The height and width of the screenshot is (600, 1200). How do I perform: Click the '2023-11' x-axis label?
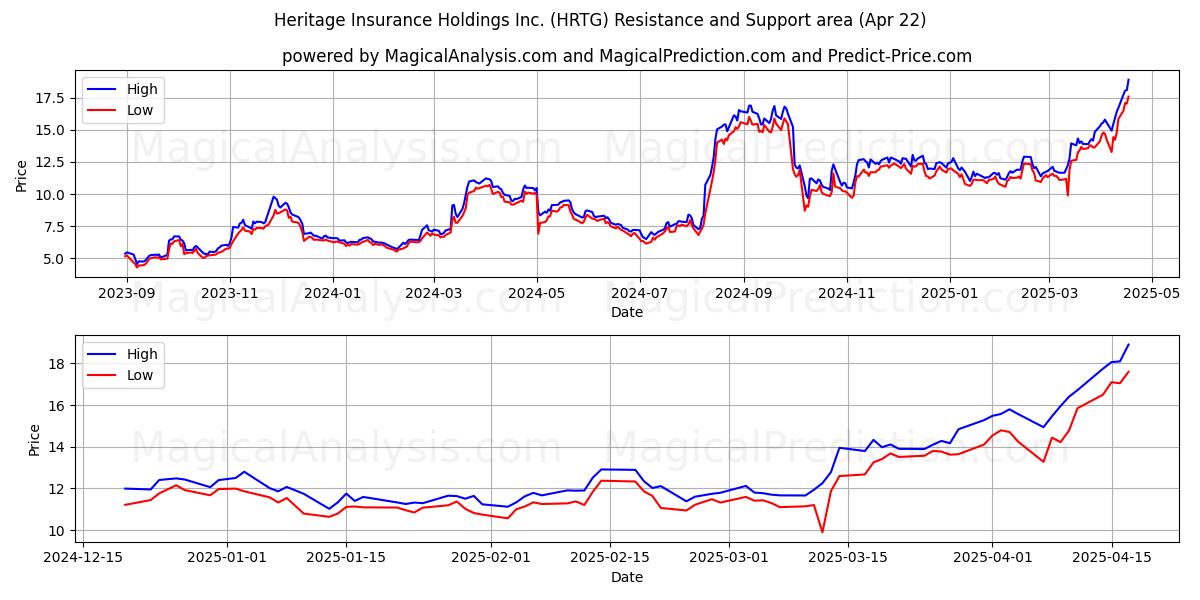[x=230, y=294]
